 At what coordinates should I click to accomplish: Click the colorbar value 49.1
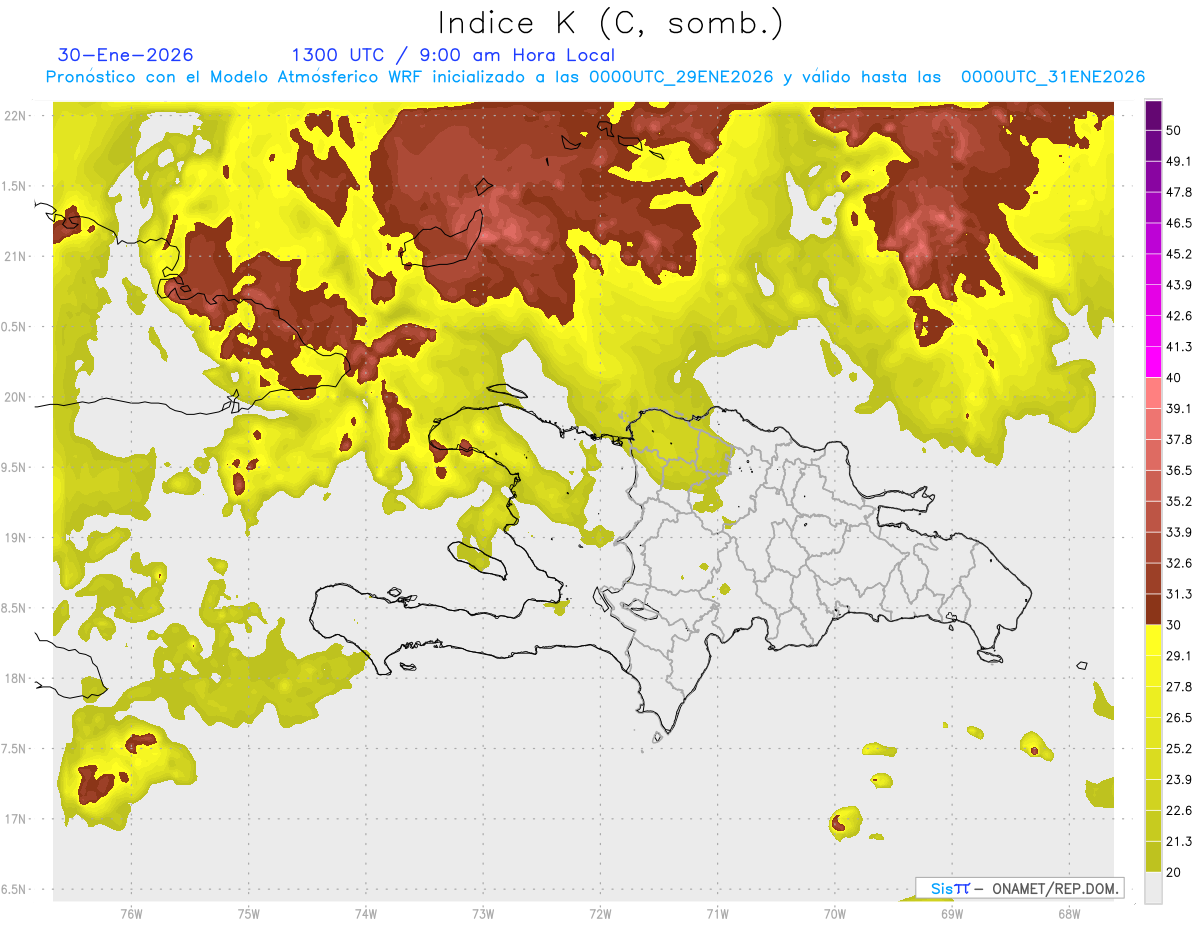[1179, 162]
